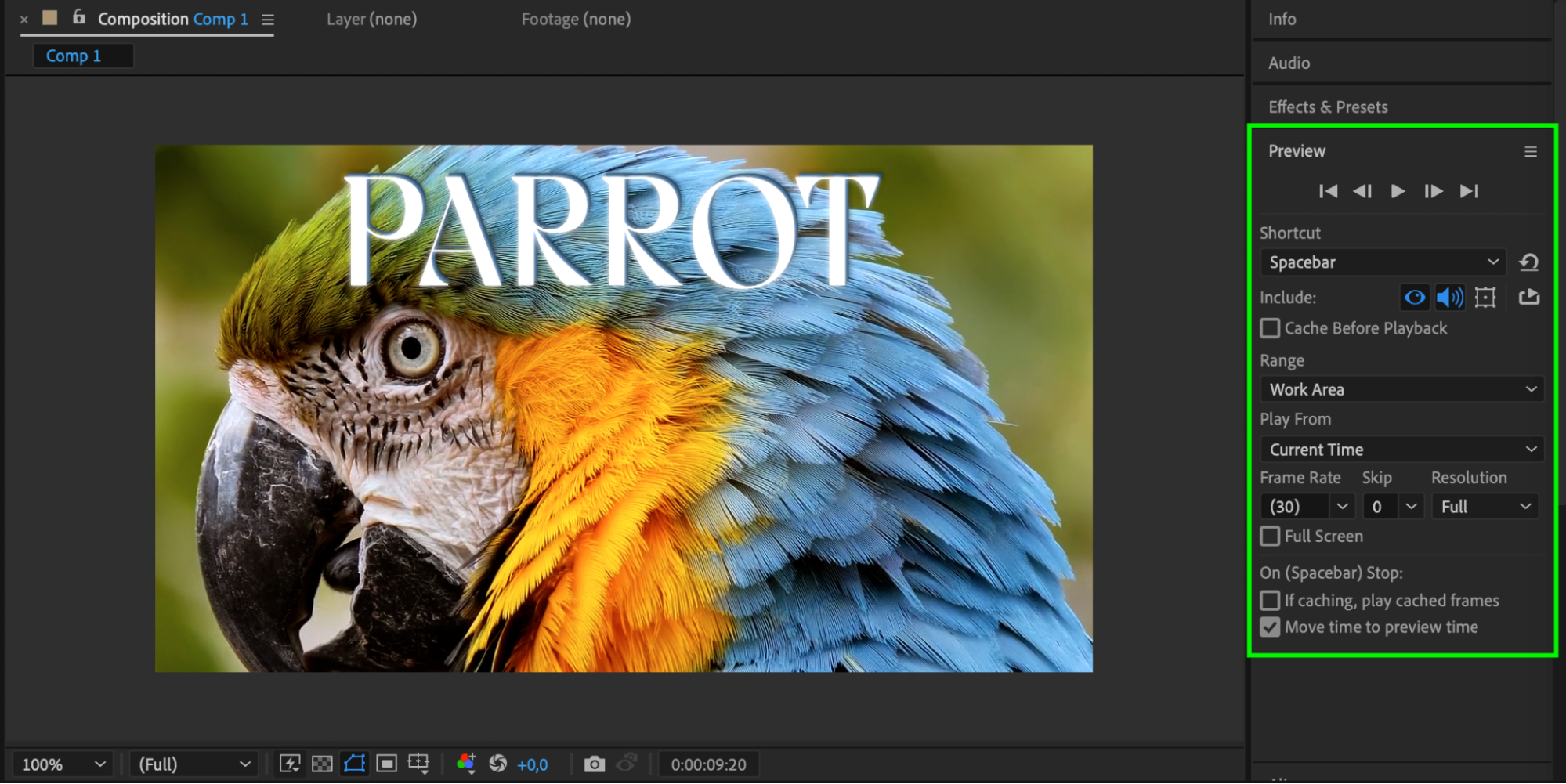
Task: Take a snapshot with the camera icon
Action: (x=594, y=764)
